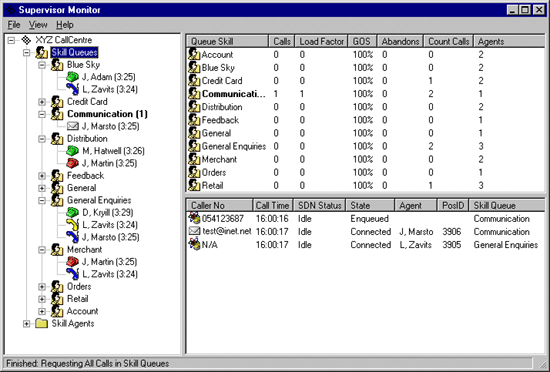550x372 pixels.
Task: Expand the Skill Agents folder node
Action: 26,324
